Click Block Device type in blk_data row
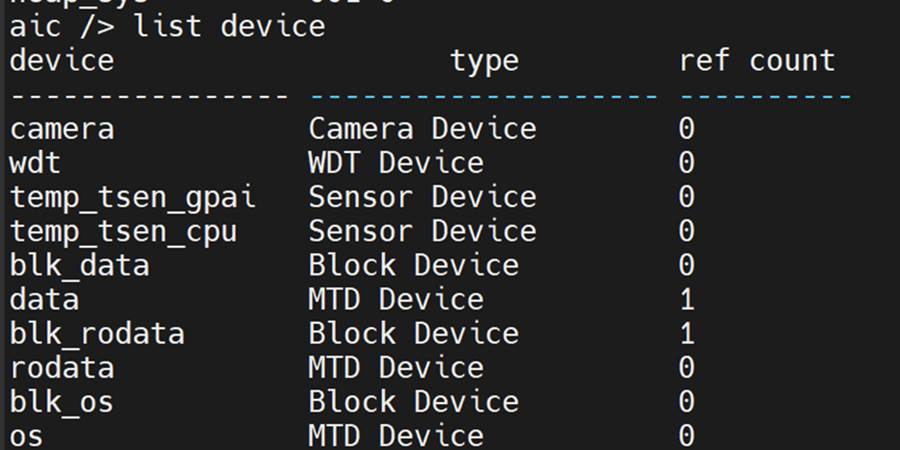This screenshot has width=900, height=450. point(413,265)
